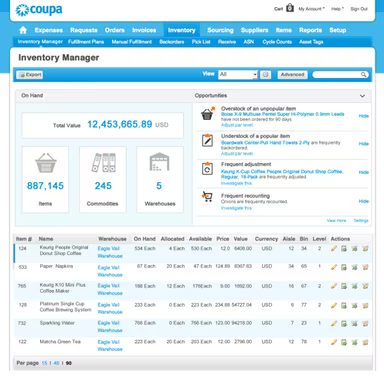Viewport: 384px width, 388px height.
Task: Click second action icon for item 124
Action: (344, 249)
